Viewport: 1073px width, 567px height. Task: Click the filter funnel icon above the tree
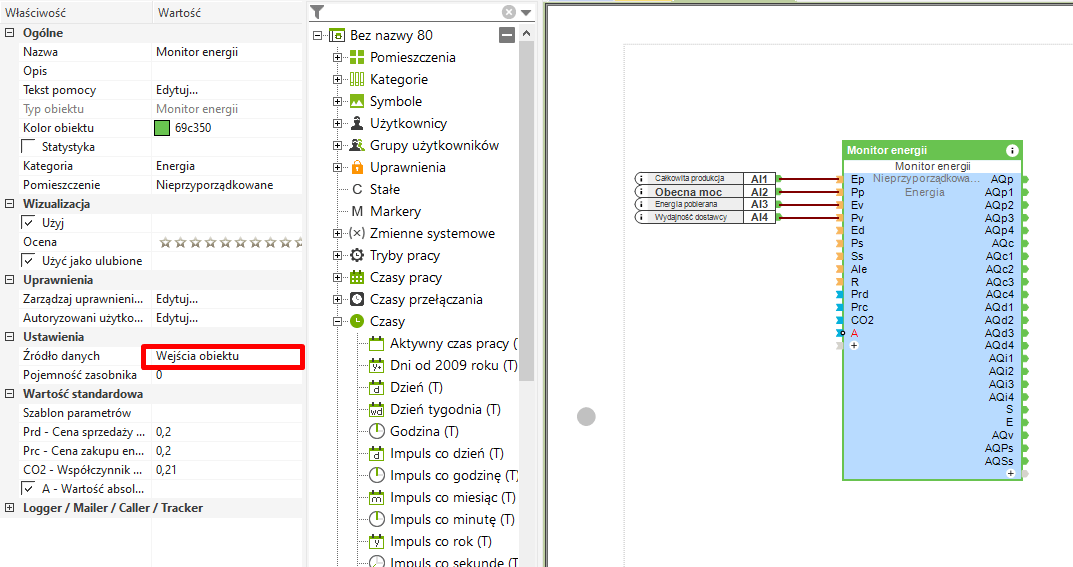click(x=317, y=12)
